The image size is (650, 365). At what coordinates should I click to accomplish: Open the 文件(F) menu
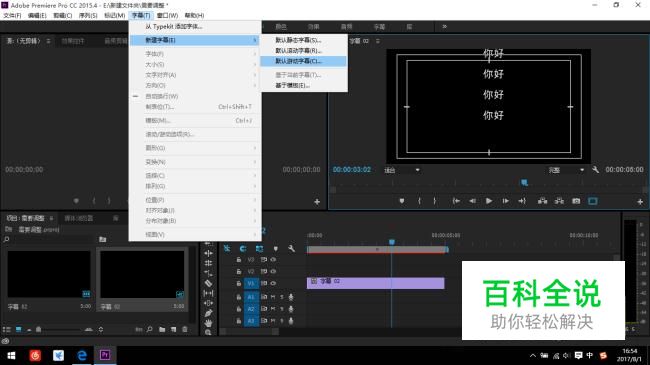[x=12, y=15]
